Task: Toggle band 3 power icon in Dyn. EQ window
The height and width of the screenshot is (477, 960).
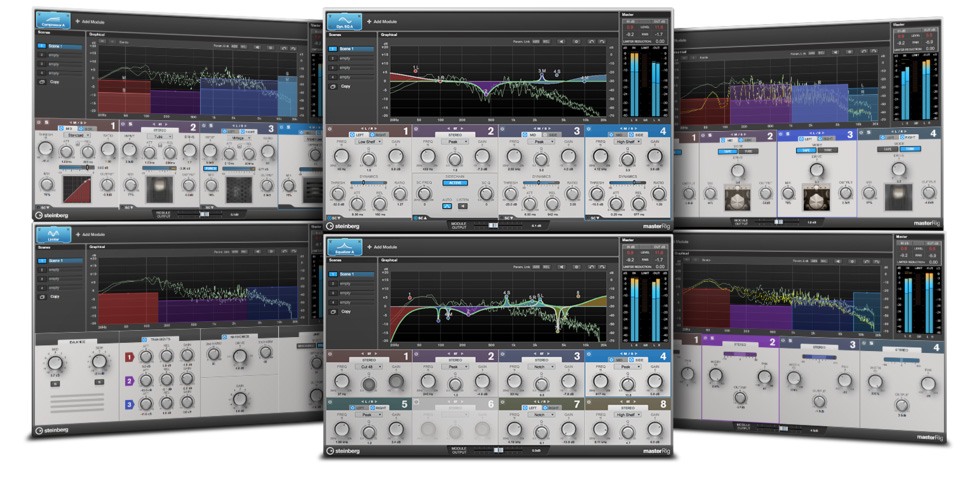Action: [502, 130]
